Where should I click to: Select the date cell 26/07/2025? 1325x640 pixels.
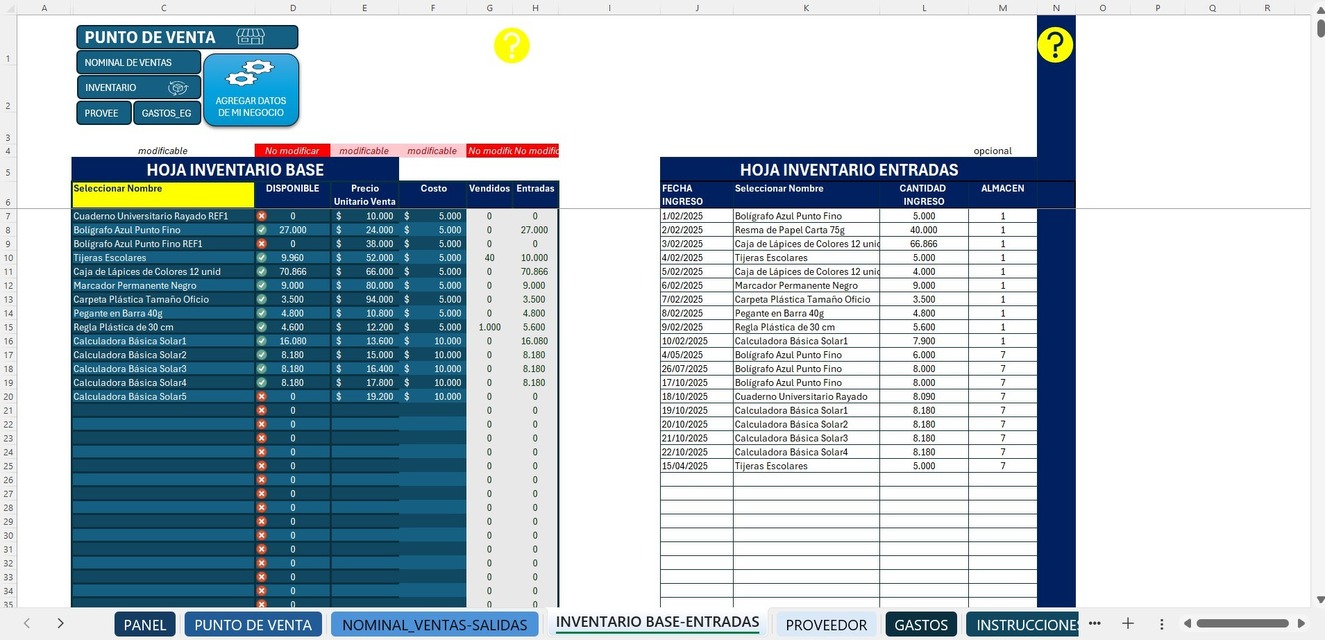point(697,369)
